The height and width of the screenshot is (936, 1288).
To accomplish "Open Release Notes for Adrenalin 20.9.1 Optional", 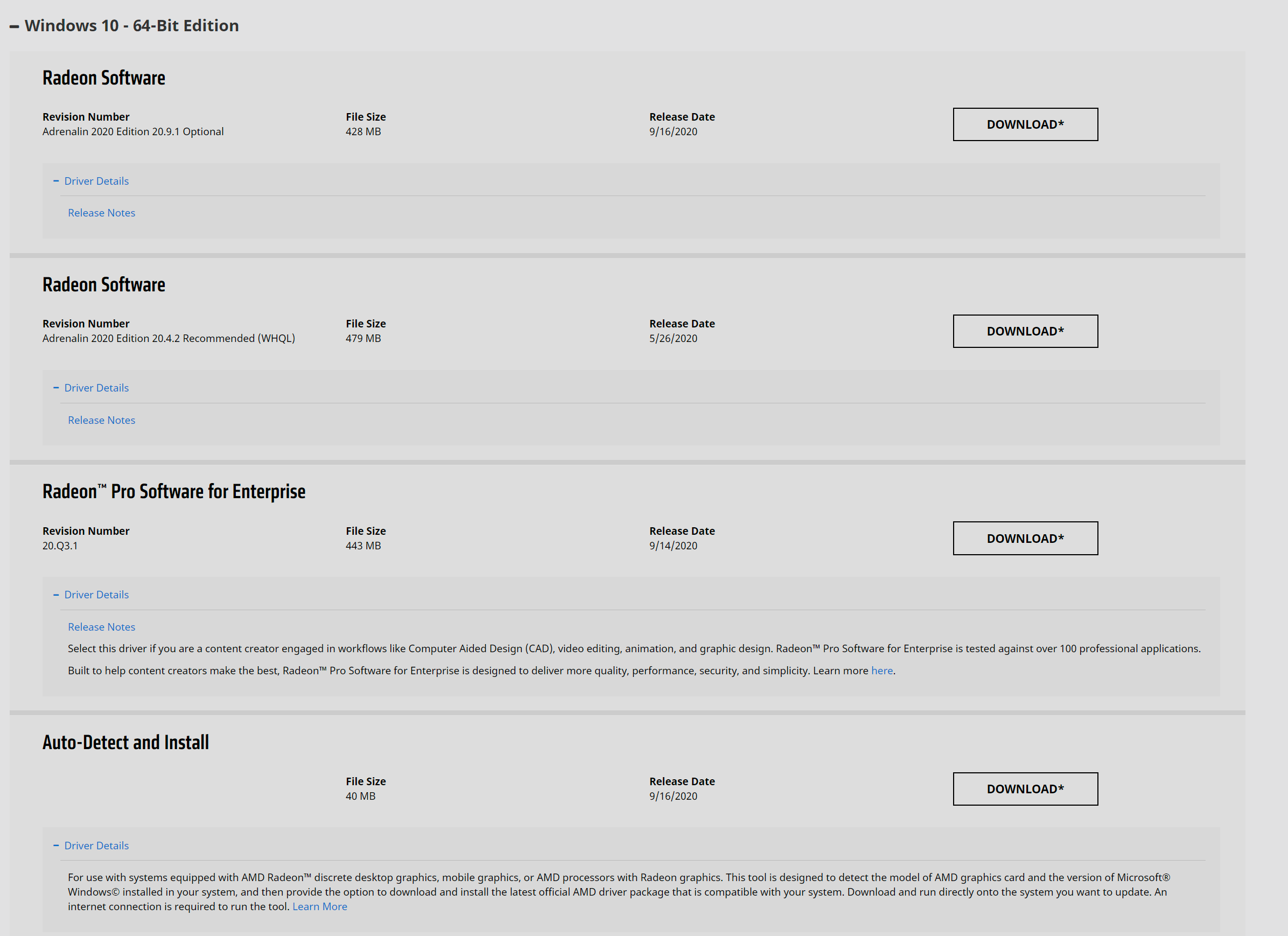I will point(102,213).
